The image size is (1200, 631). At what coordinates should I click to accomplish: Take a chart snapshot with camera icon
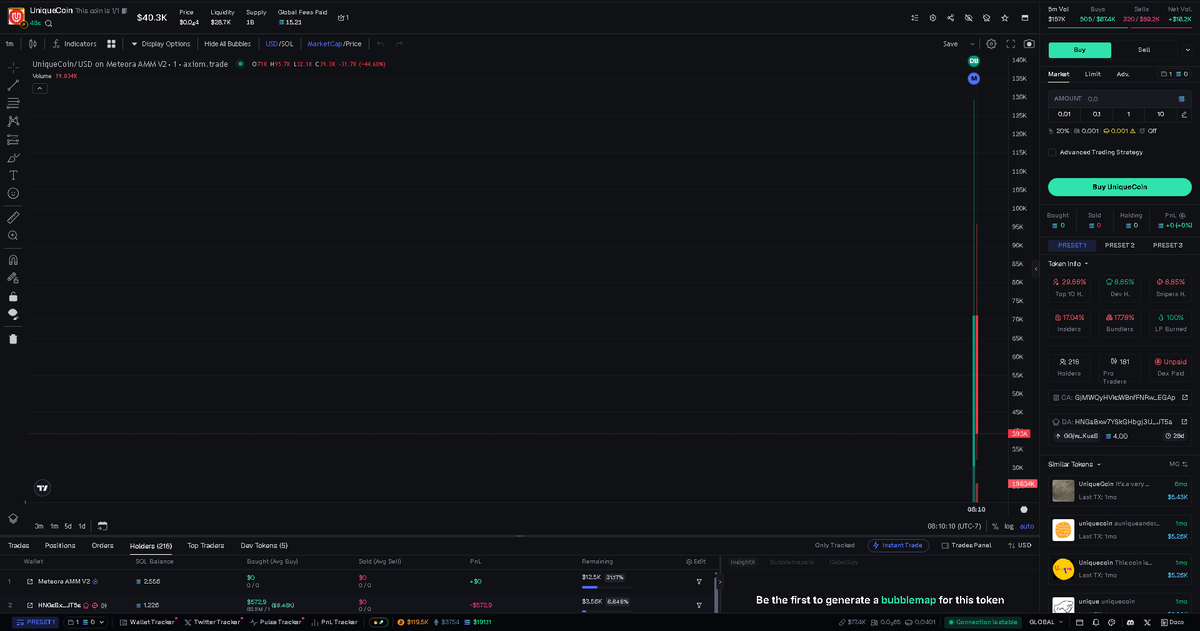click(1029, 44)
